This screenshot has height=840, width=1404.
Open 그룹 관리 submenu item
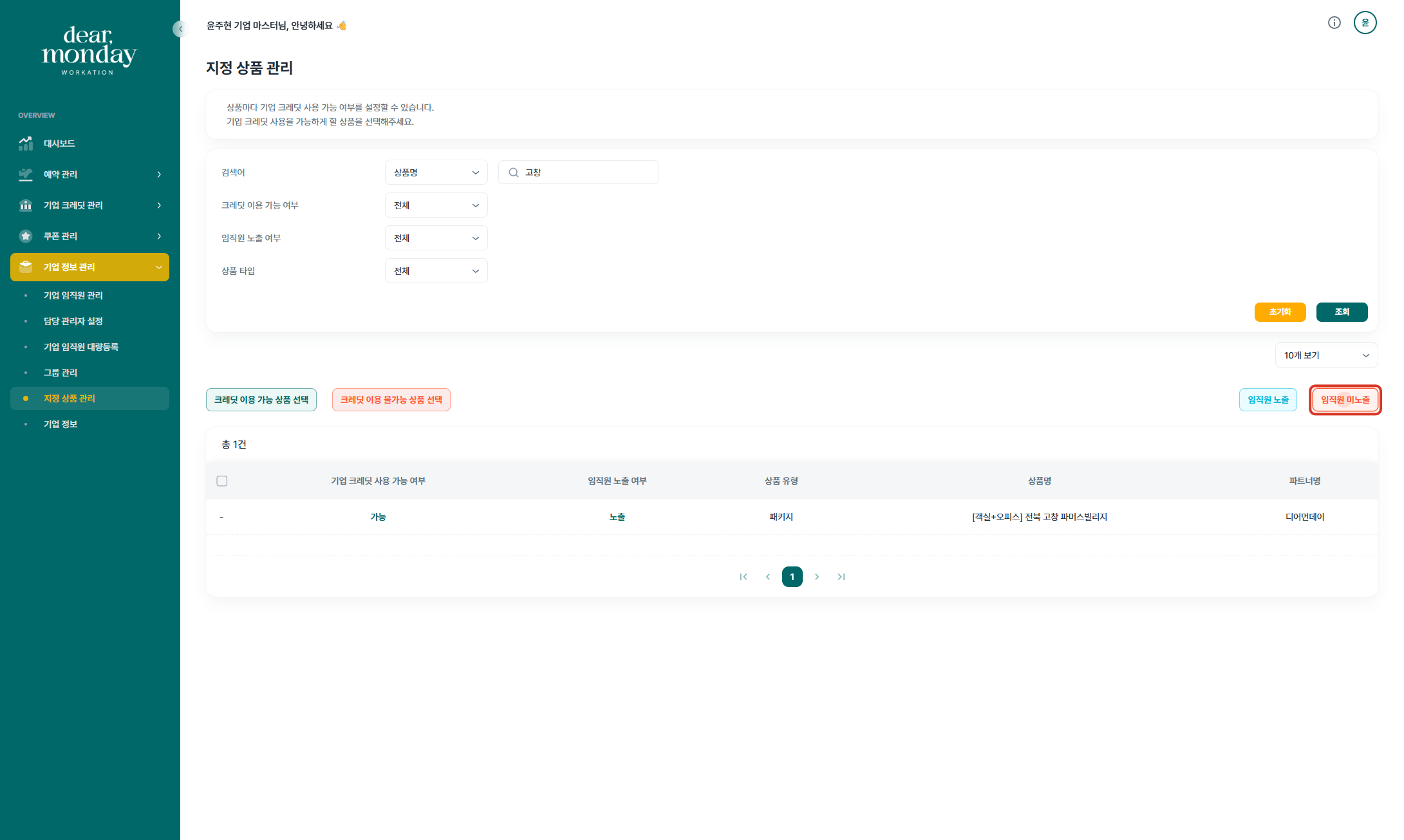click(x=61, y=373)
